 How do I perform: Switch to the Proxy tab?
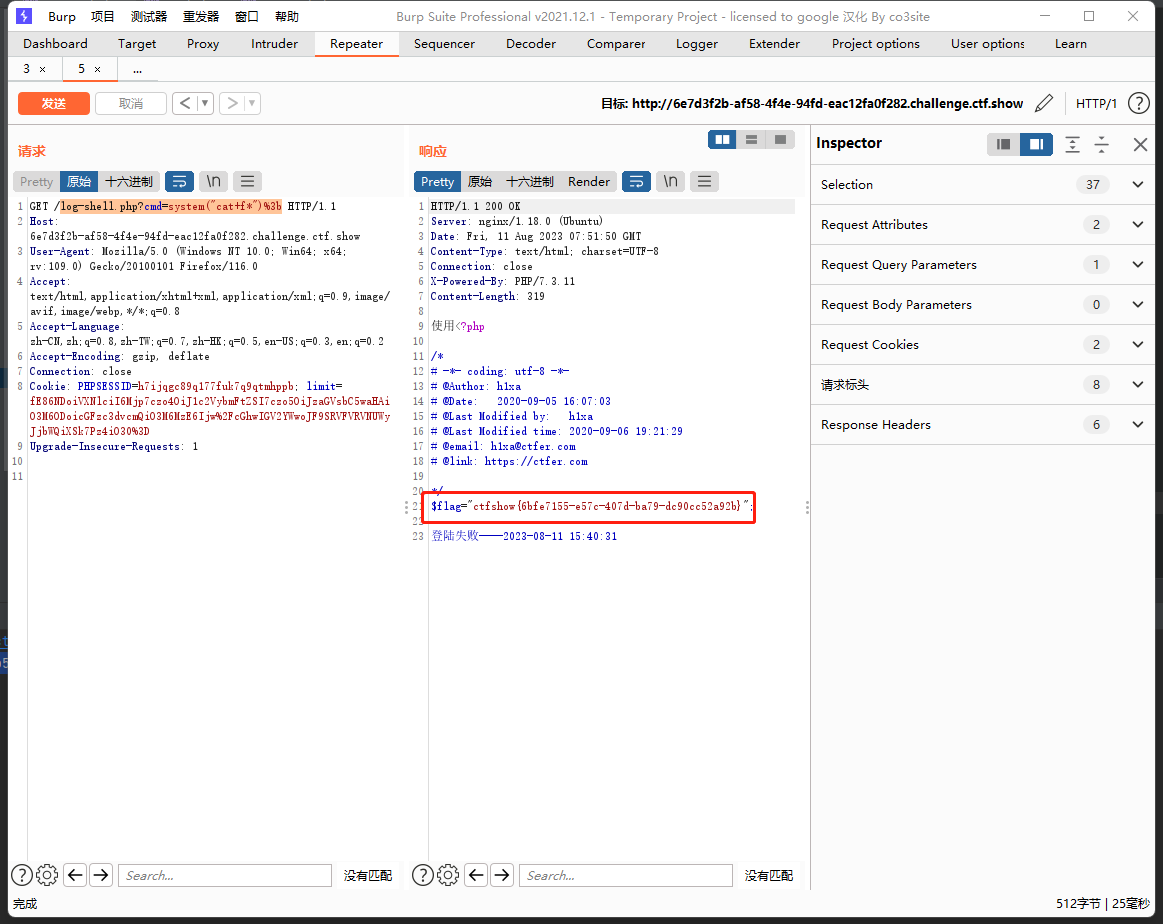(x=202, y=44)
